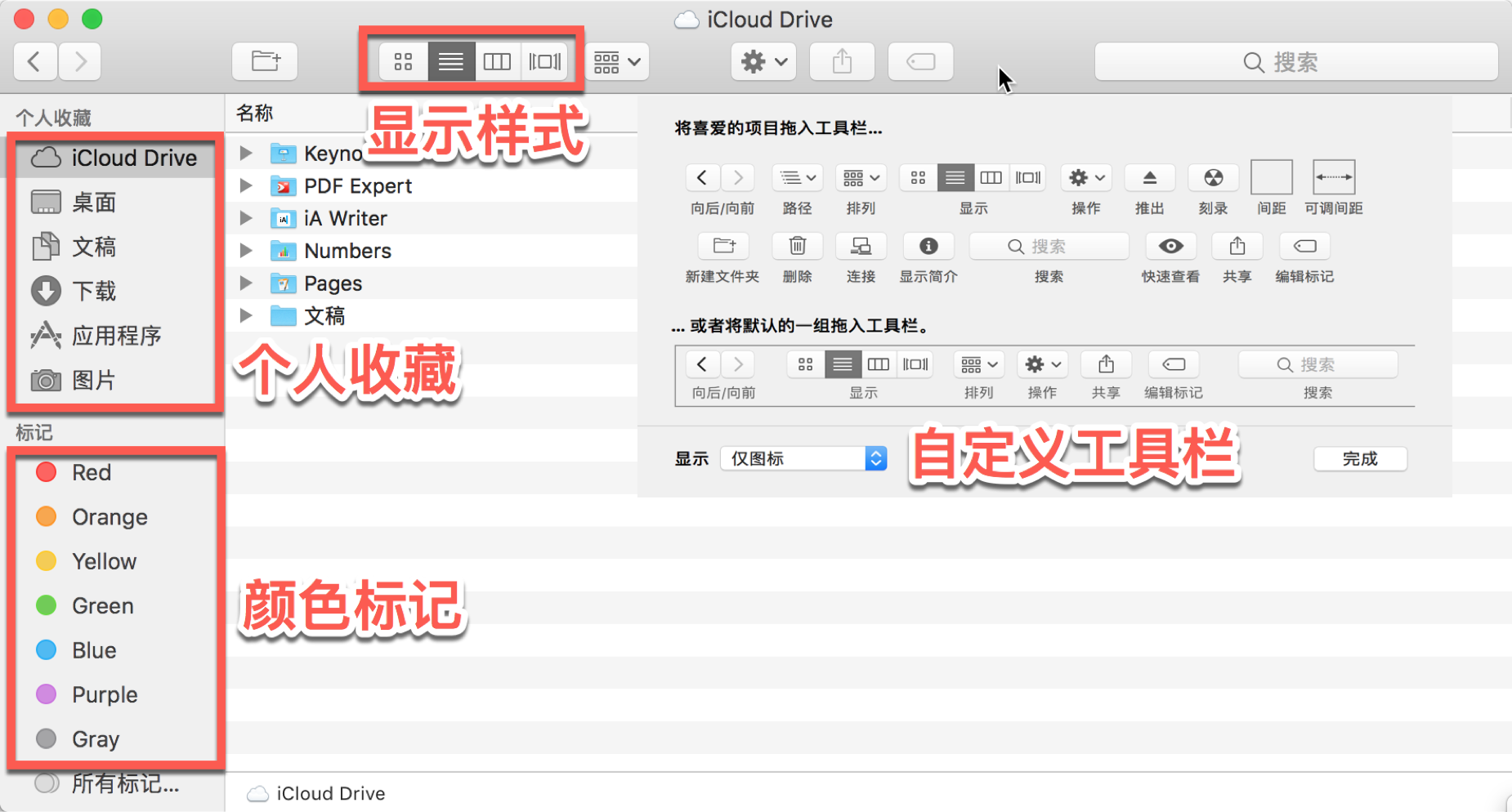Click the share button in main toolbar

(842, 61)
